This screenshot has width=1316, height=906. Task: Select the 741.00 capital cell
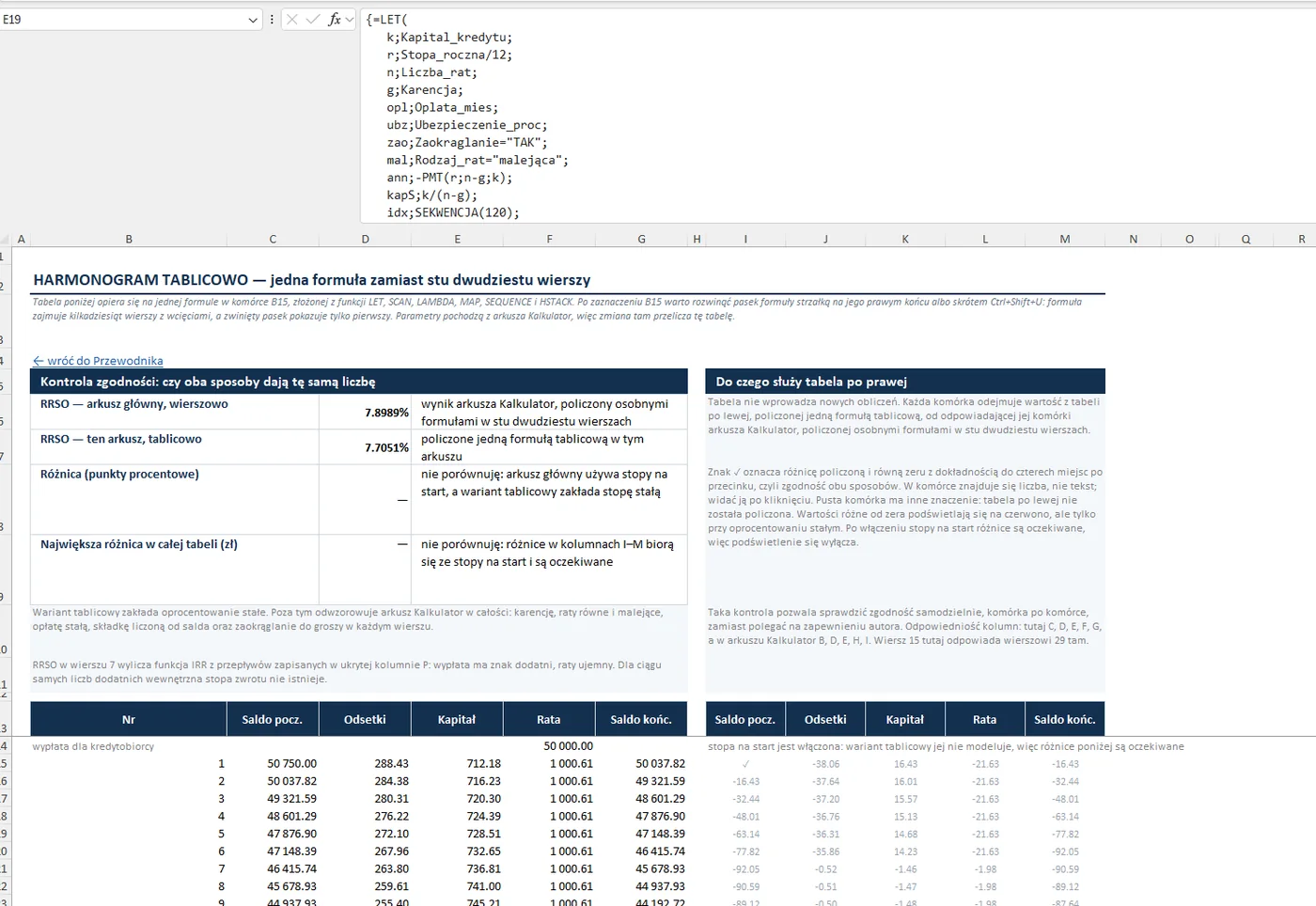[x=457, y=886]
